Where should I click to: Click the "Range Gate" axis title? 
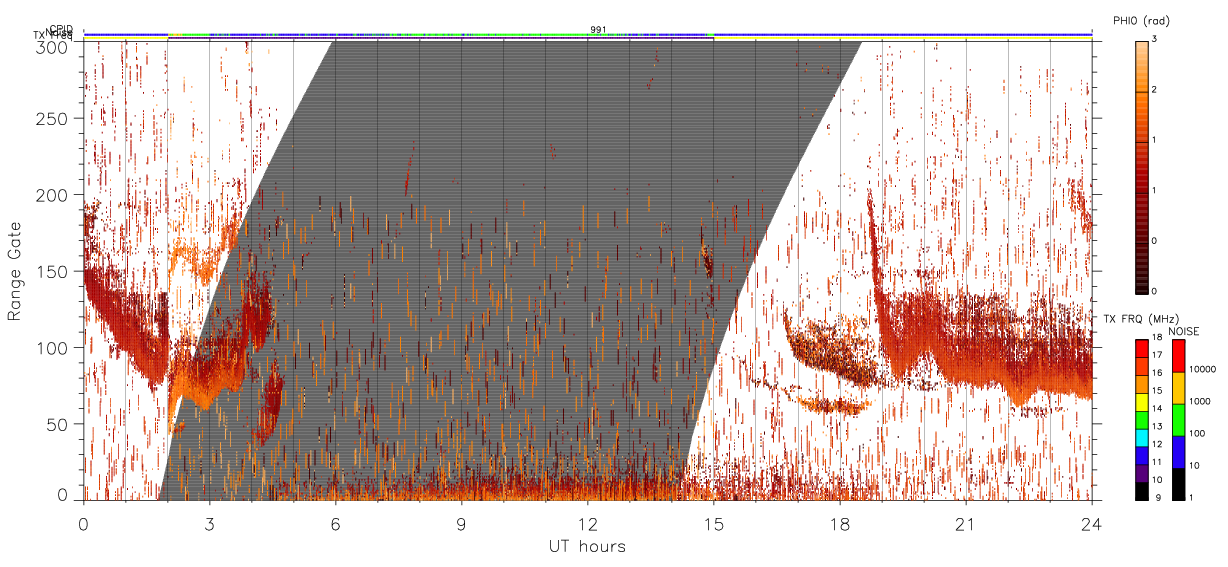tap(15, 271)
